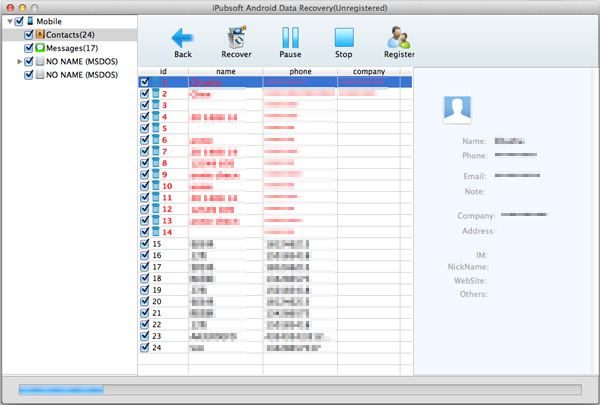Click the scan progress bar
The height and width of the screenshot is (405, 600).
tap(300, 390)
